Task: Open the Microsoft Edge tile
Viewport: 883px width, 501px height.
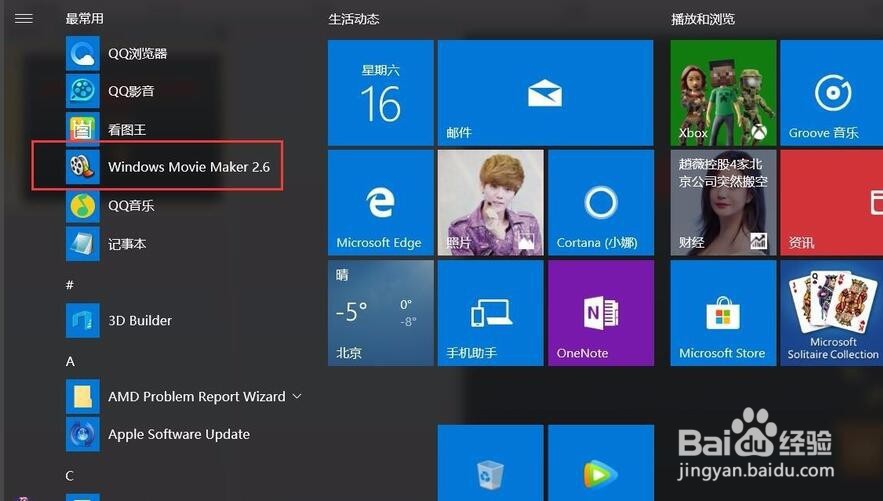Action: click(x=381, y=203)
